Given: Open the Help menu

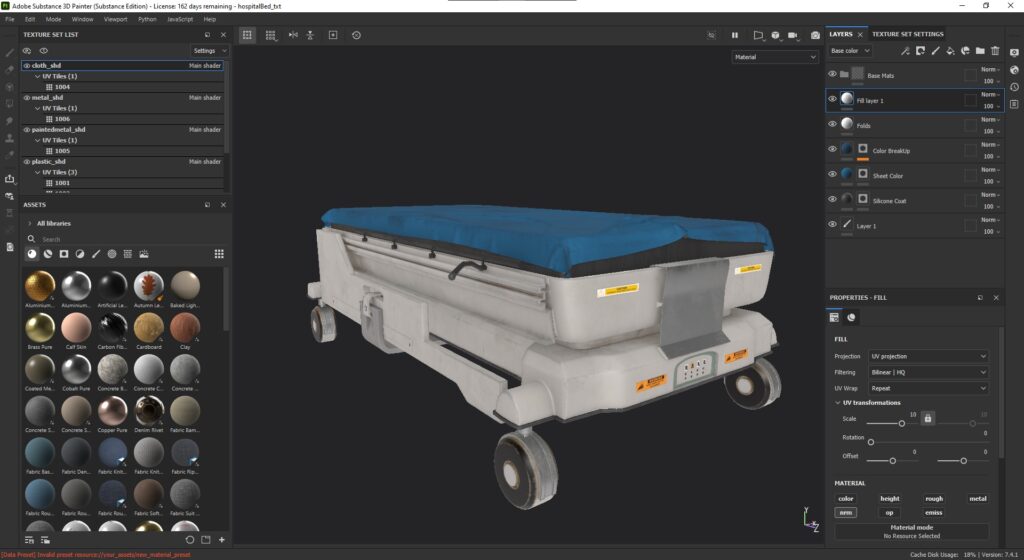Looking at the screenshot, I should pyautogui.click(x=209, y=20).
